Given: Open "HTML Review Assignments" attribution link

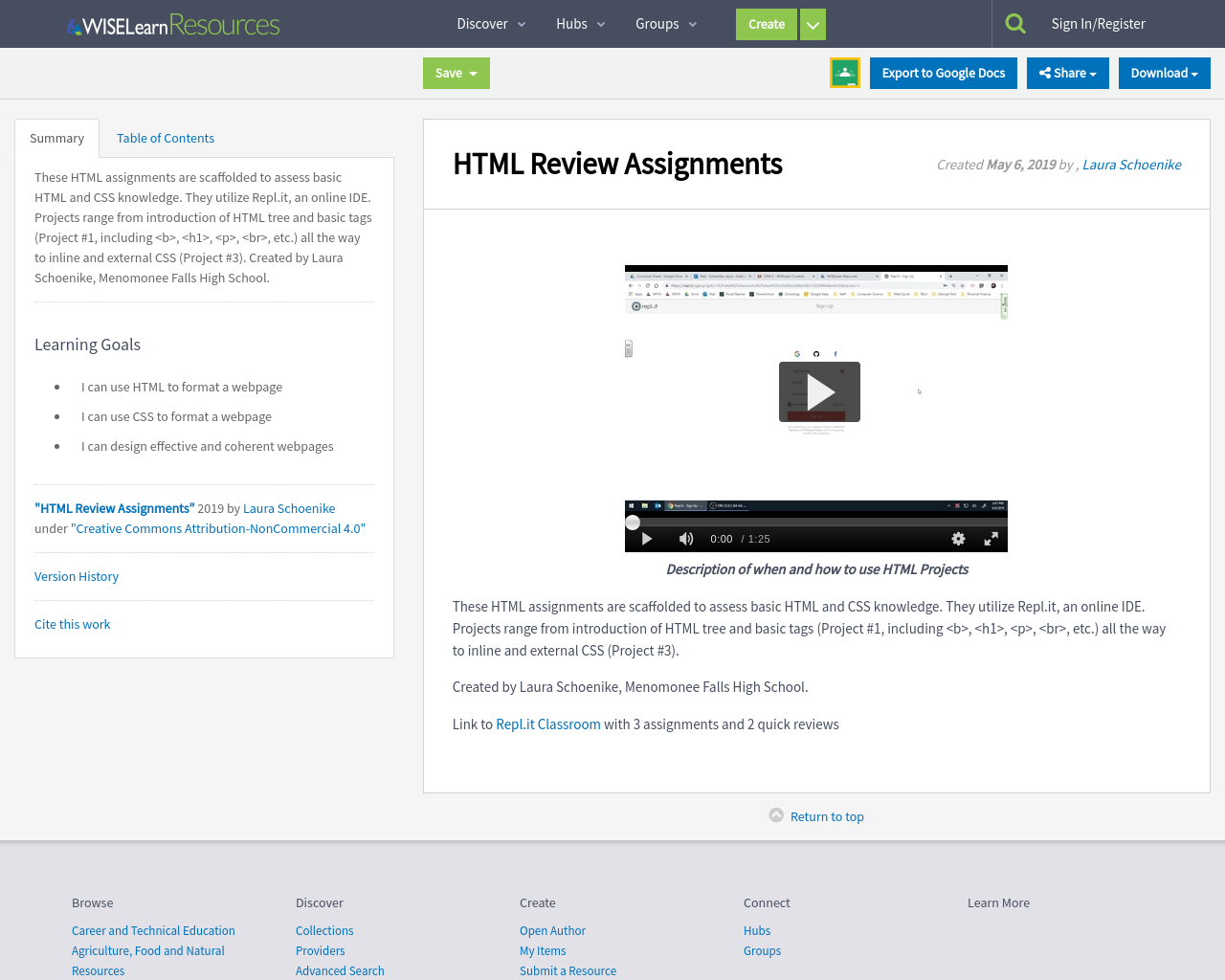Looking at the screenshot, I should (115, 508).
